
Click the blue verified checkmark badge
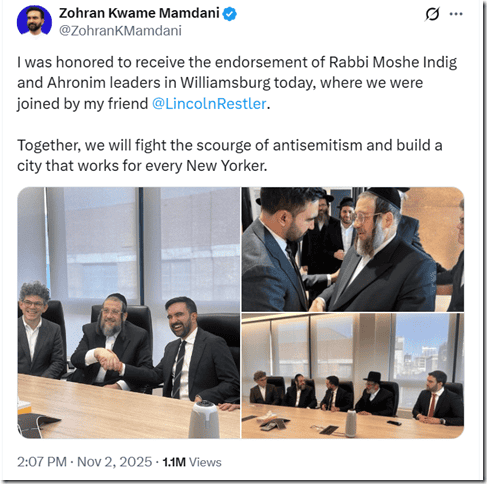tap(229, 14)
